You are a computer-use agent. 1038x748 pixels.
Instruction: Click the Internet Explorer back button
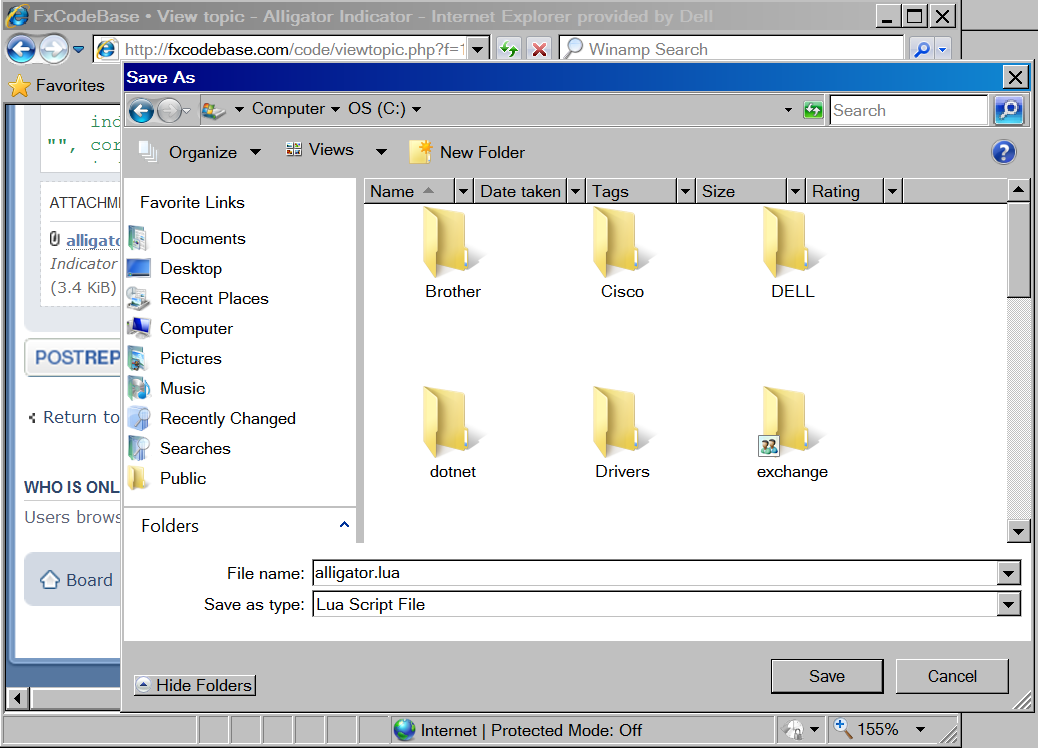(21, 49)
